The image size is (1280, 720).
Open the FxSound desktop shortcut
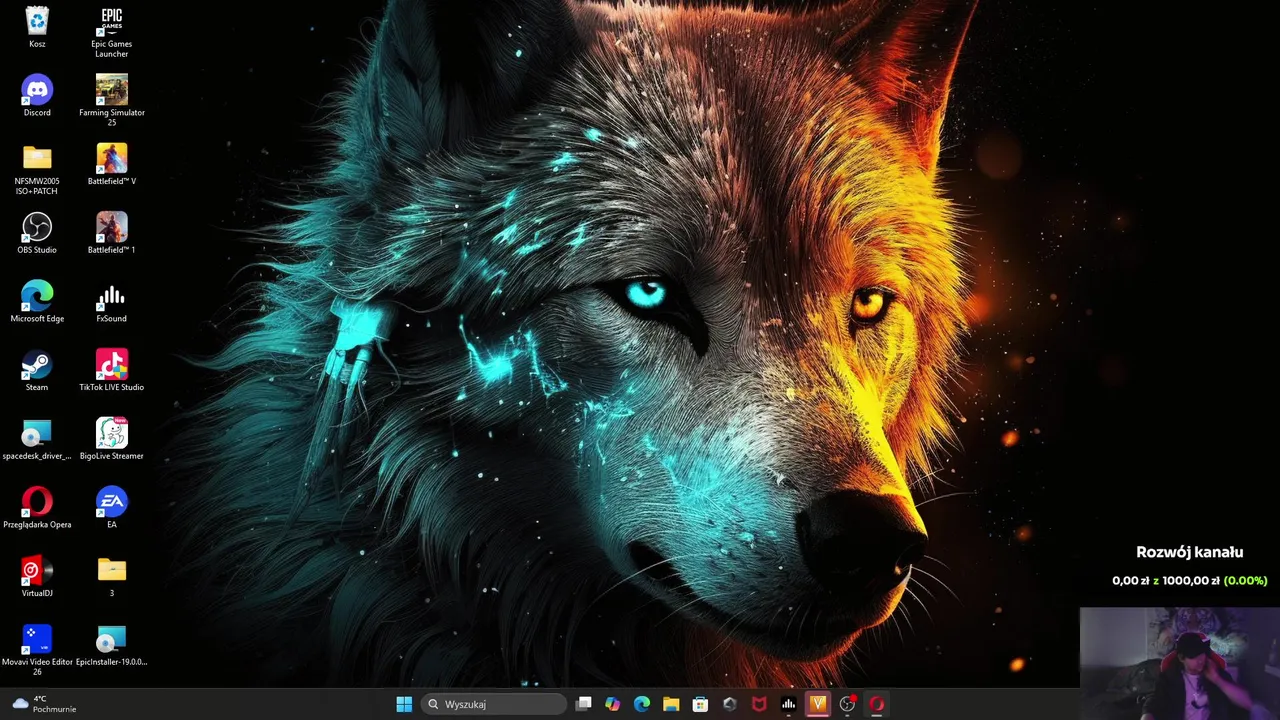point(112,302)
